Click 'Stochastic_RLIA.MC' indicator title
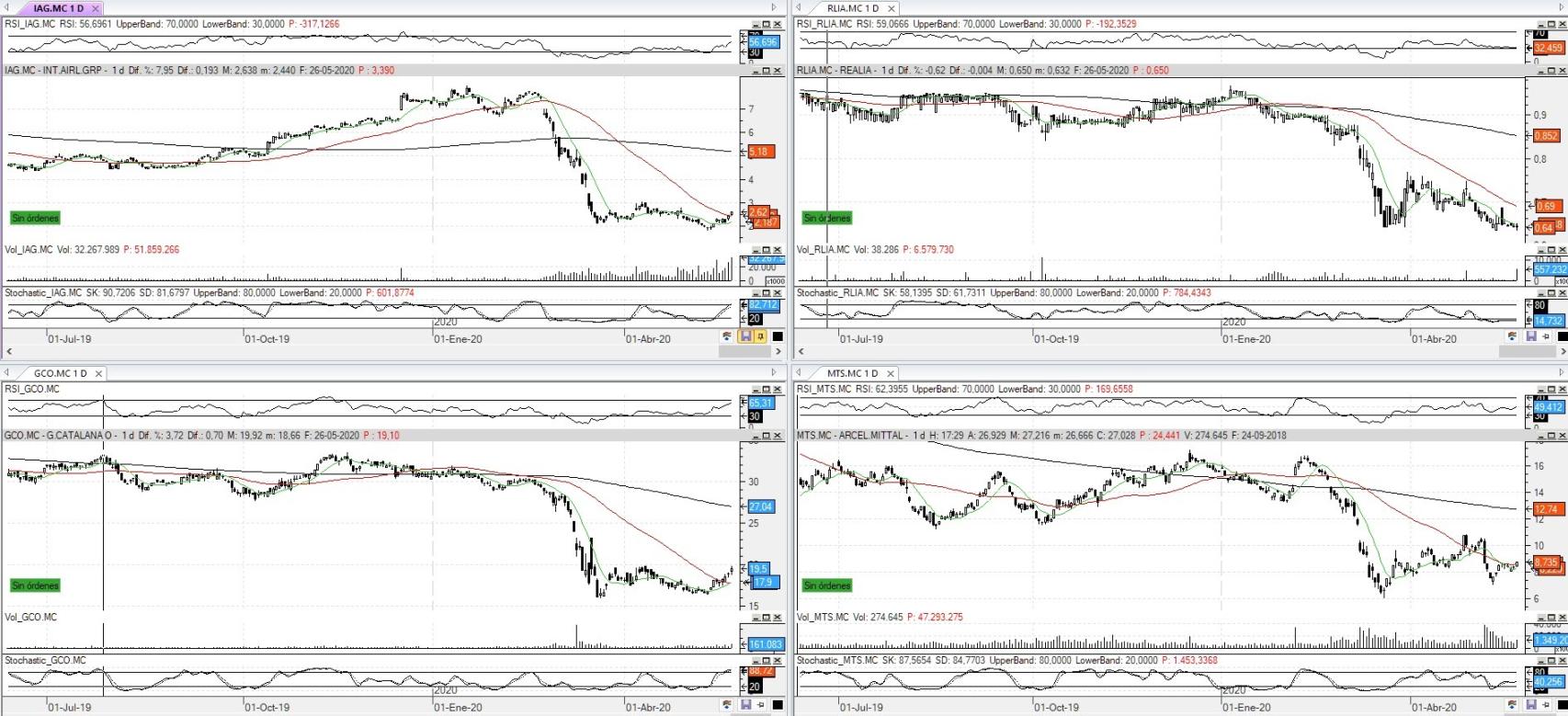1568x716 pixels. pos(838,292)
